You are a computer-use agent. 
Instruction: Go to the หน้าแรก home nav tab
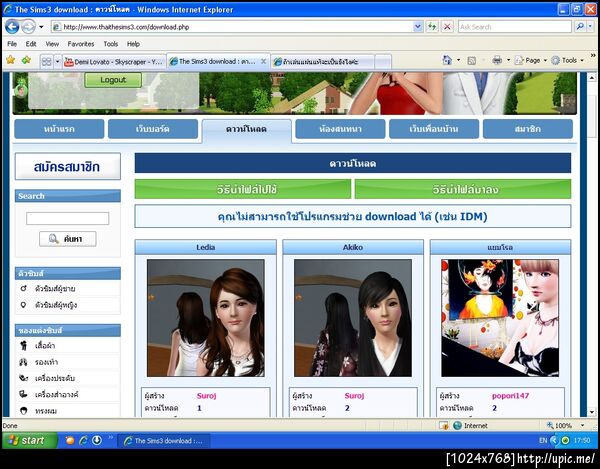click(x=59, y=129)
